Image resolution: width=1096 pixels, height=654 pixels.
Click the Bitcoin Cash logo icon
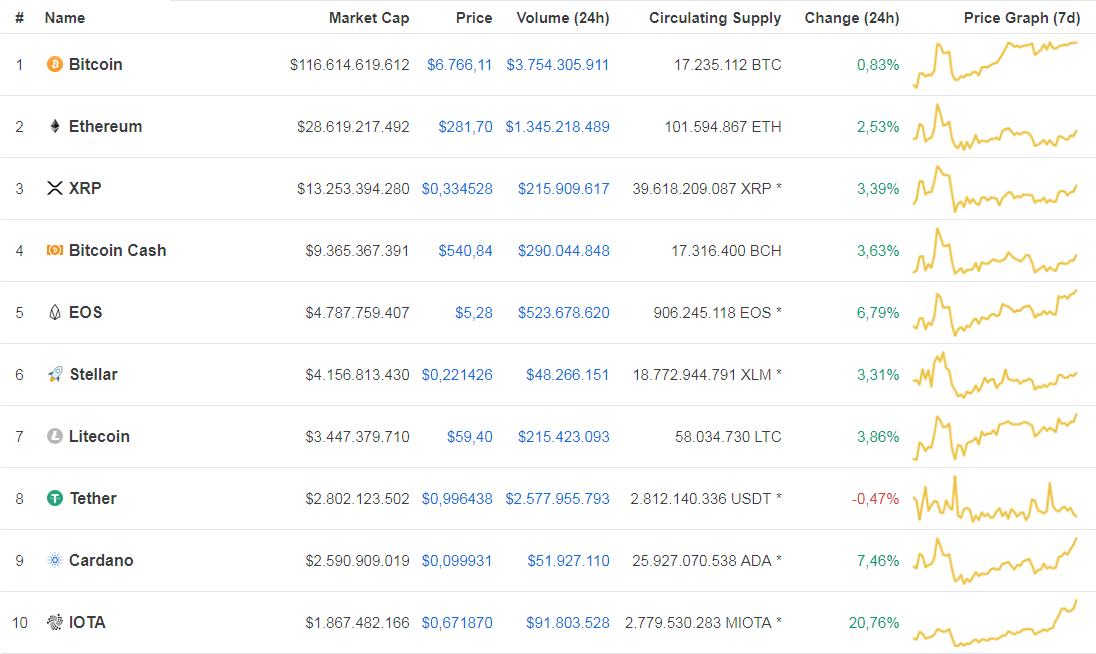pyautogui.click(x=55, y=250)
